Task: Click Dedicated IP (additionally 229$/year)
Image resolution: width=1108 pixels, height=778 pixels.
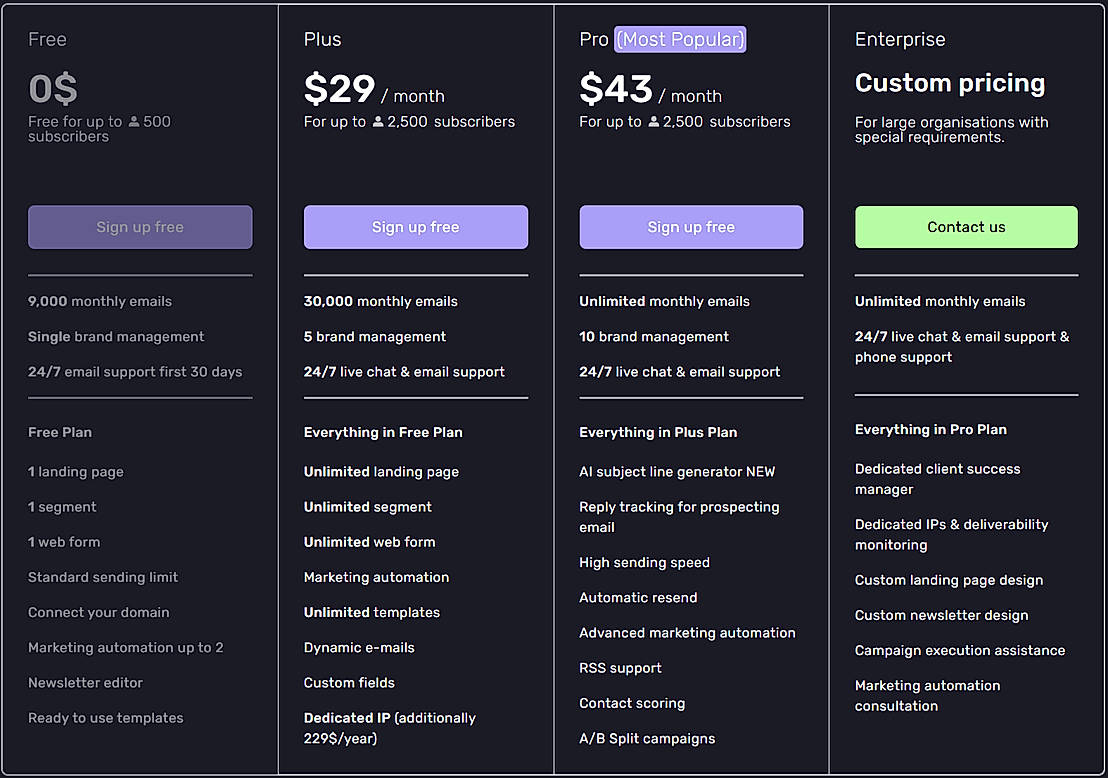Action: pos(389,728)
